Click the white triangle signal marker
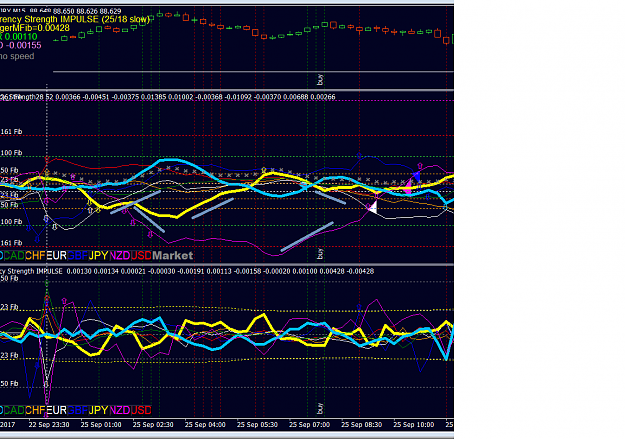 (373, 207)
